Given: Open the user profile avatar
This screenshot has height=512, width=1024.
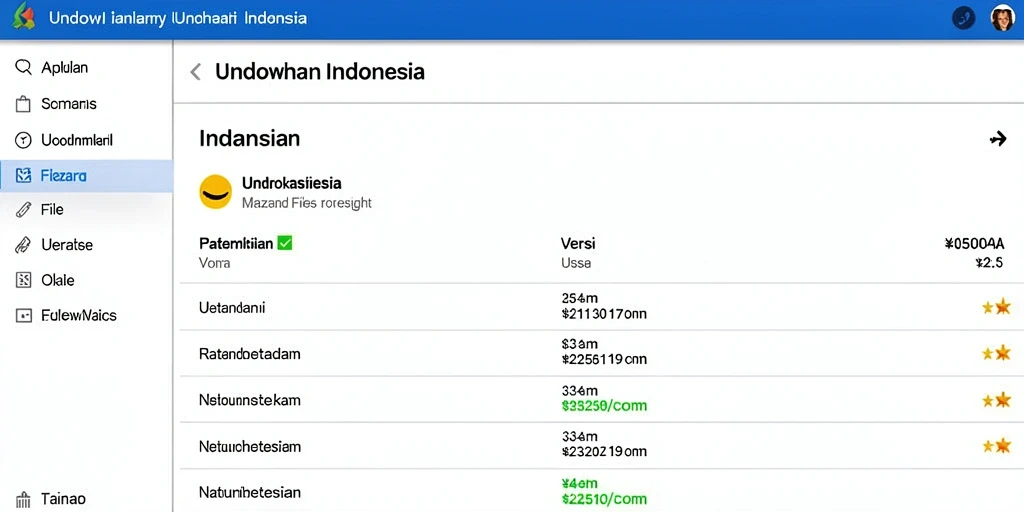Looking at the screenshot, I should (1002, 18).
